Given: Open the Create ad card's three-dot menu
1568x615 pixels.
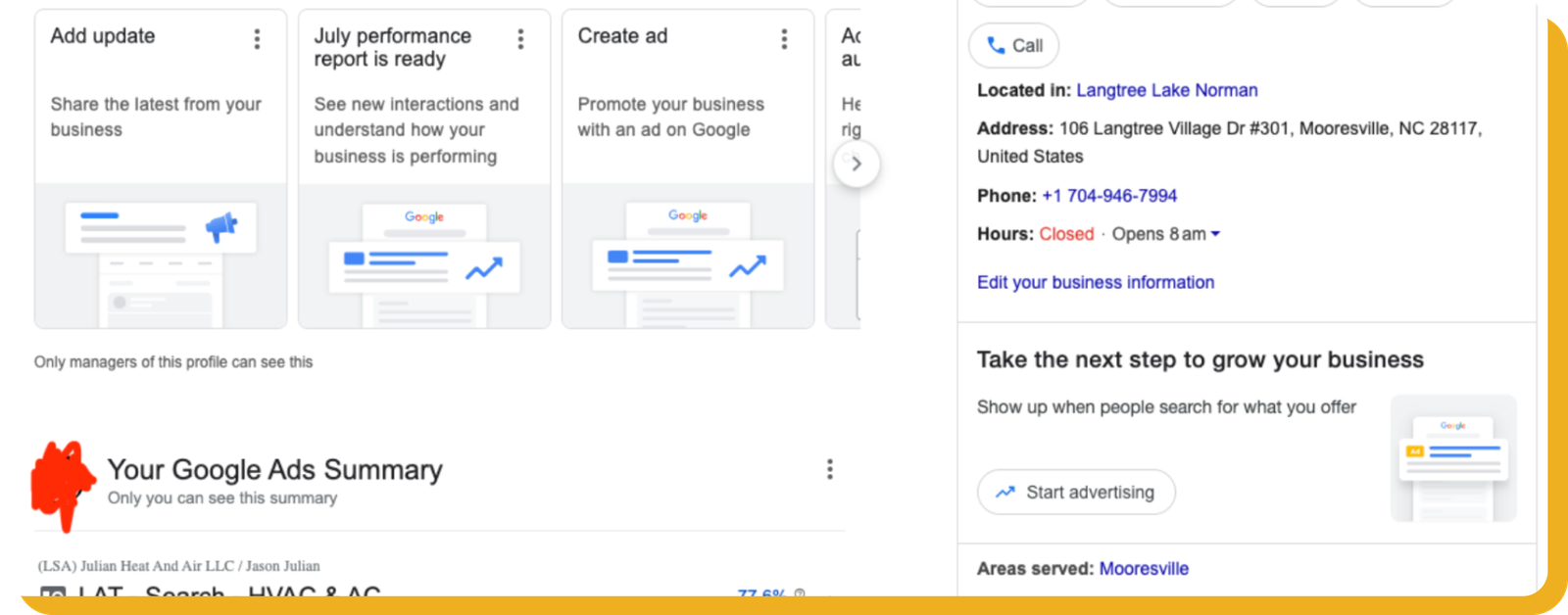Looking at the screenshot, I should pos(784,39).
